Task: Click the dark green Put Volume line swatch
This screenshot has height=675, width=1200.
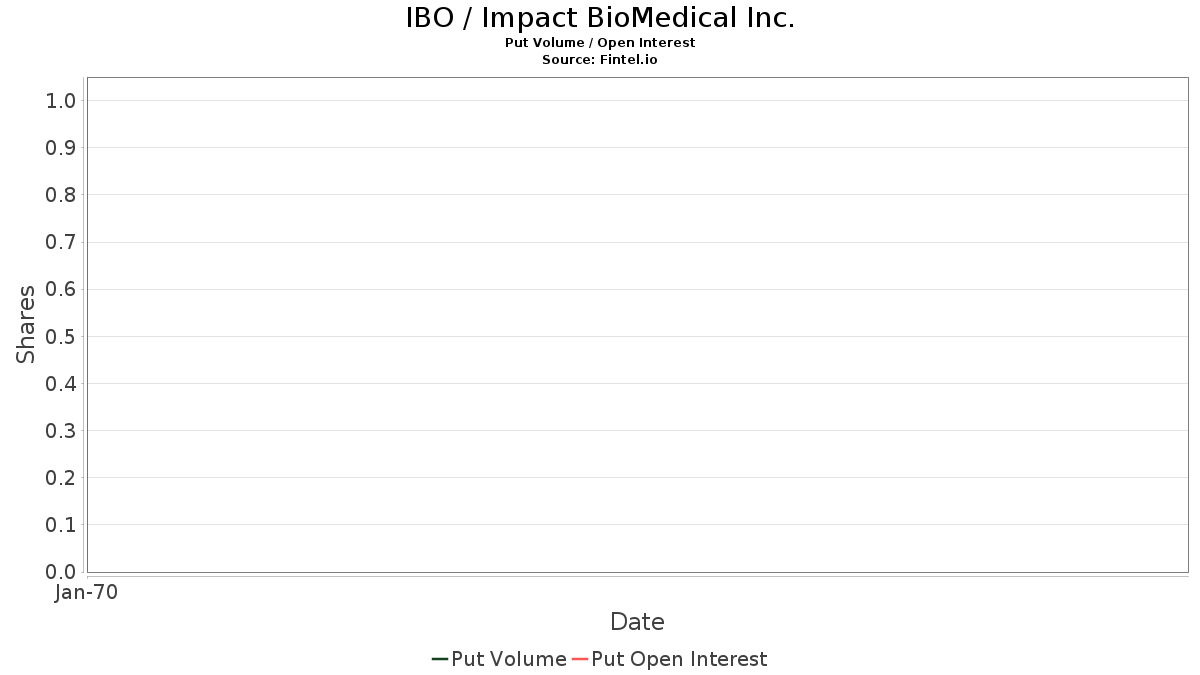Action: (x=439, y=659)
